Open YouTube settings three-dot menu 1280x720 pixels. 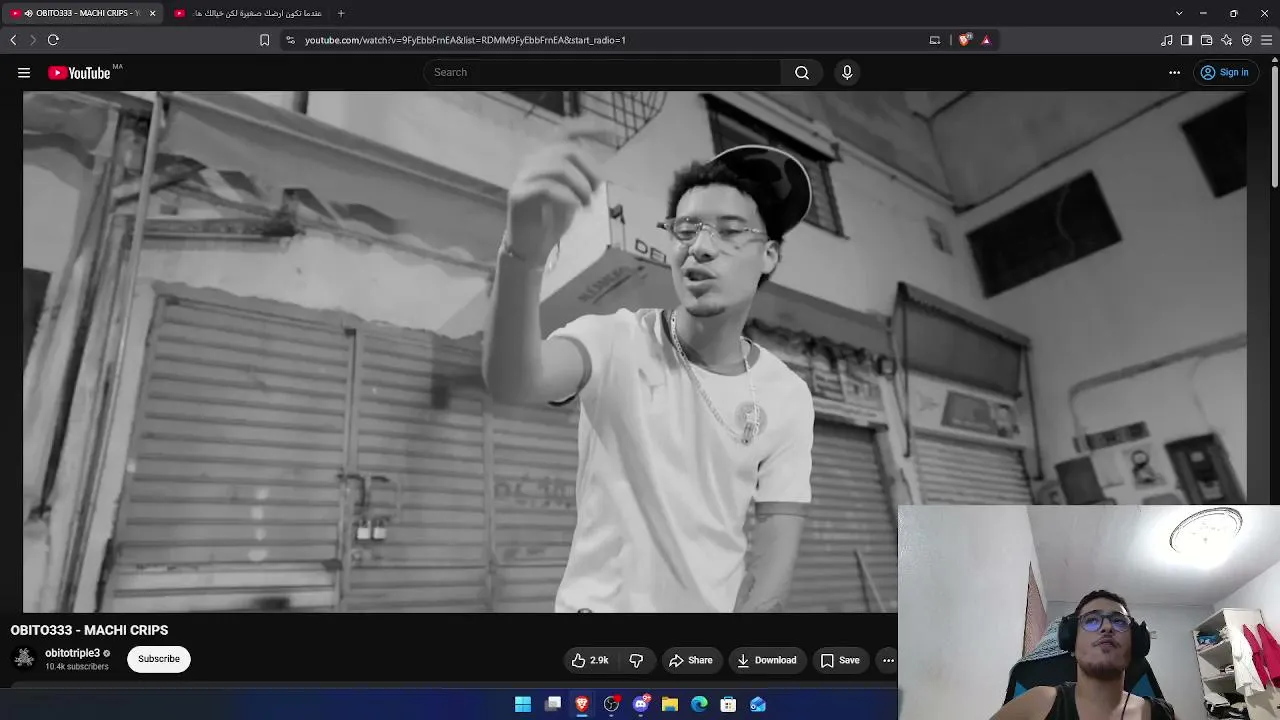[x=1175, y=72]
